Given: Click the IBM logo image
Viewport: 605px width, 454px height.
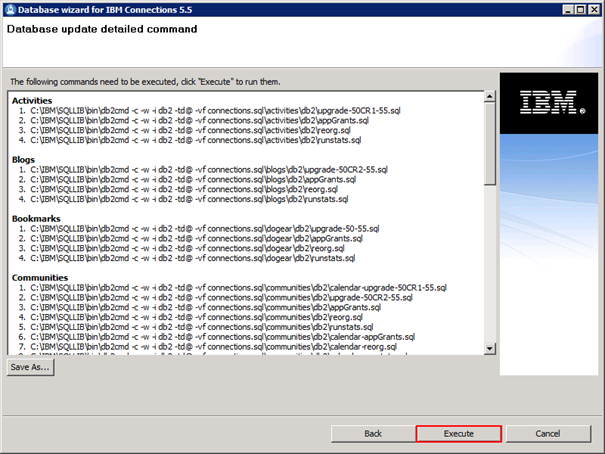Looking at the screenshot, I should (x=547, y=100).
